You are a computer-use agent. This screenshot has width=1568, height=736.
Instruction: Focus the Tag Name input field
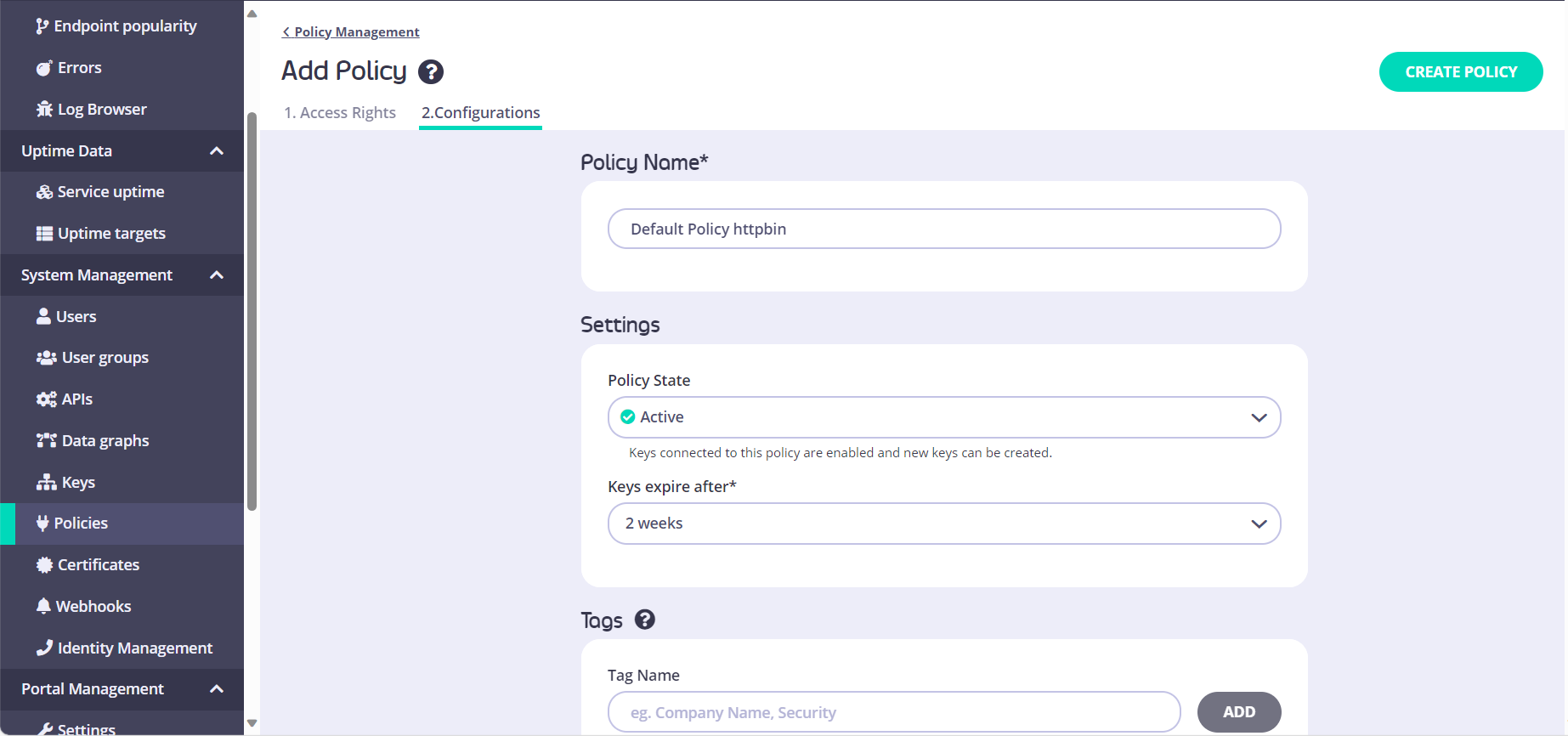point(894,712)
